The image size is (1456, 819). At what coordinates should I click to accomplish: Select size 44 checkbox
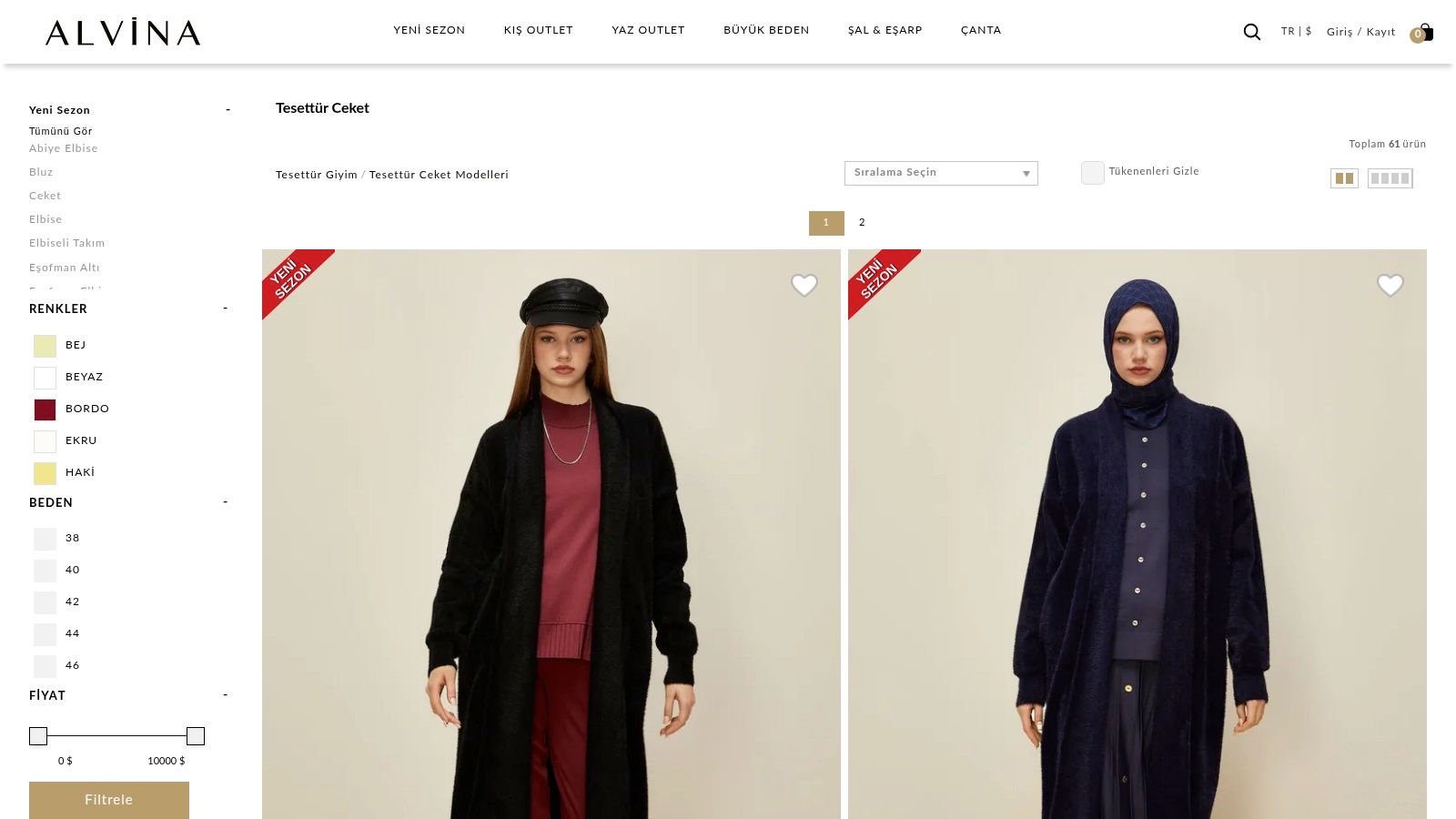coord(45,634)
